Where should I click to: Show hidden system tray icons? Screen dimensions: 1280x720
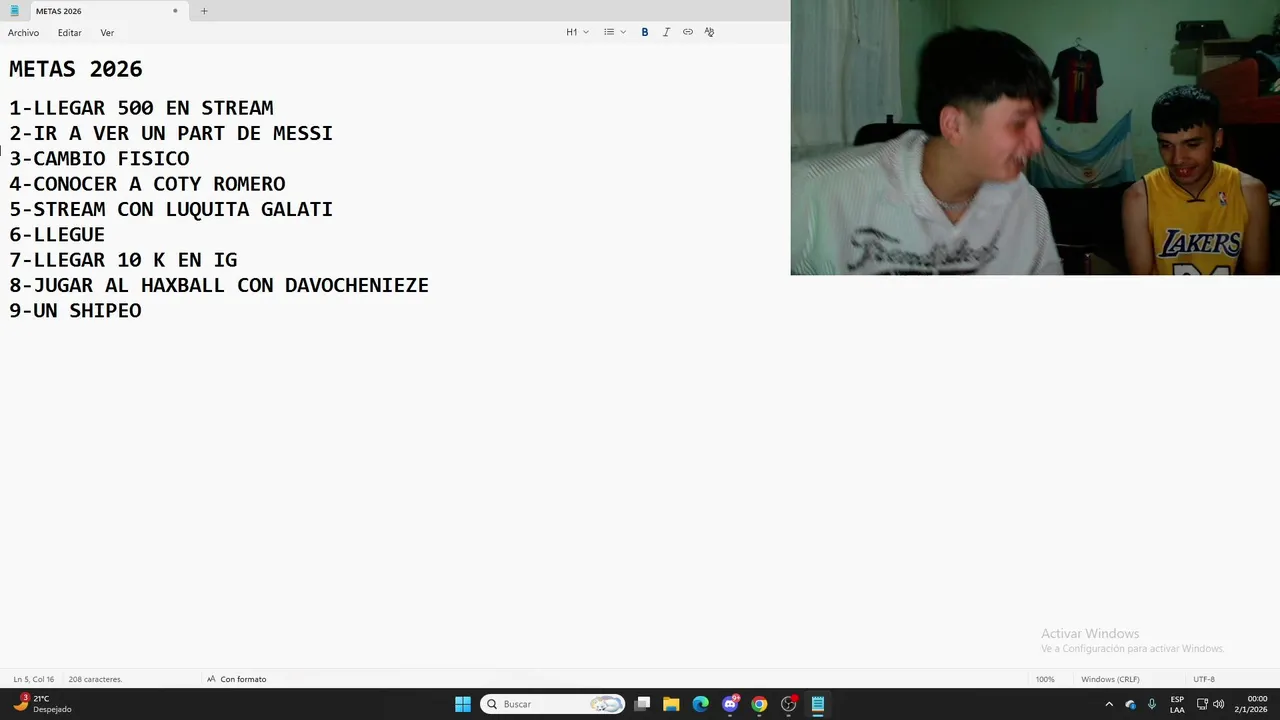[1109, 704]
